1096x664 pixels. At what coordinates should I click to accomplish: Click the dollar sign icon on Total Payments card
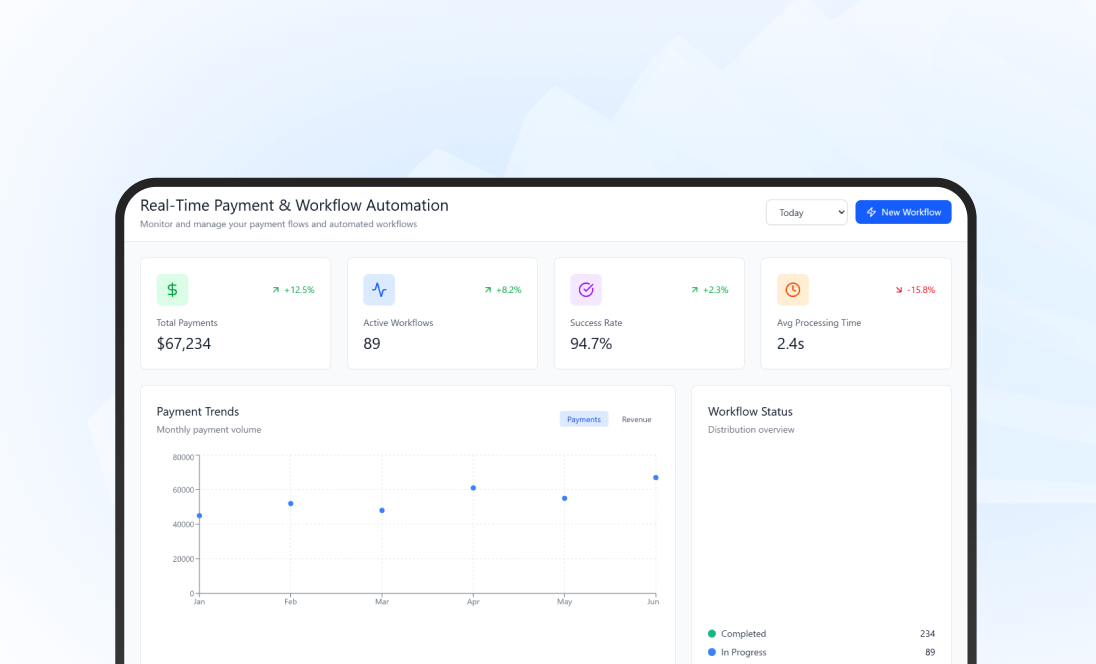coord(172,289)
